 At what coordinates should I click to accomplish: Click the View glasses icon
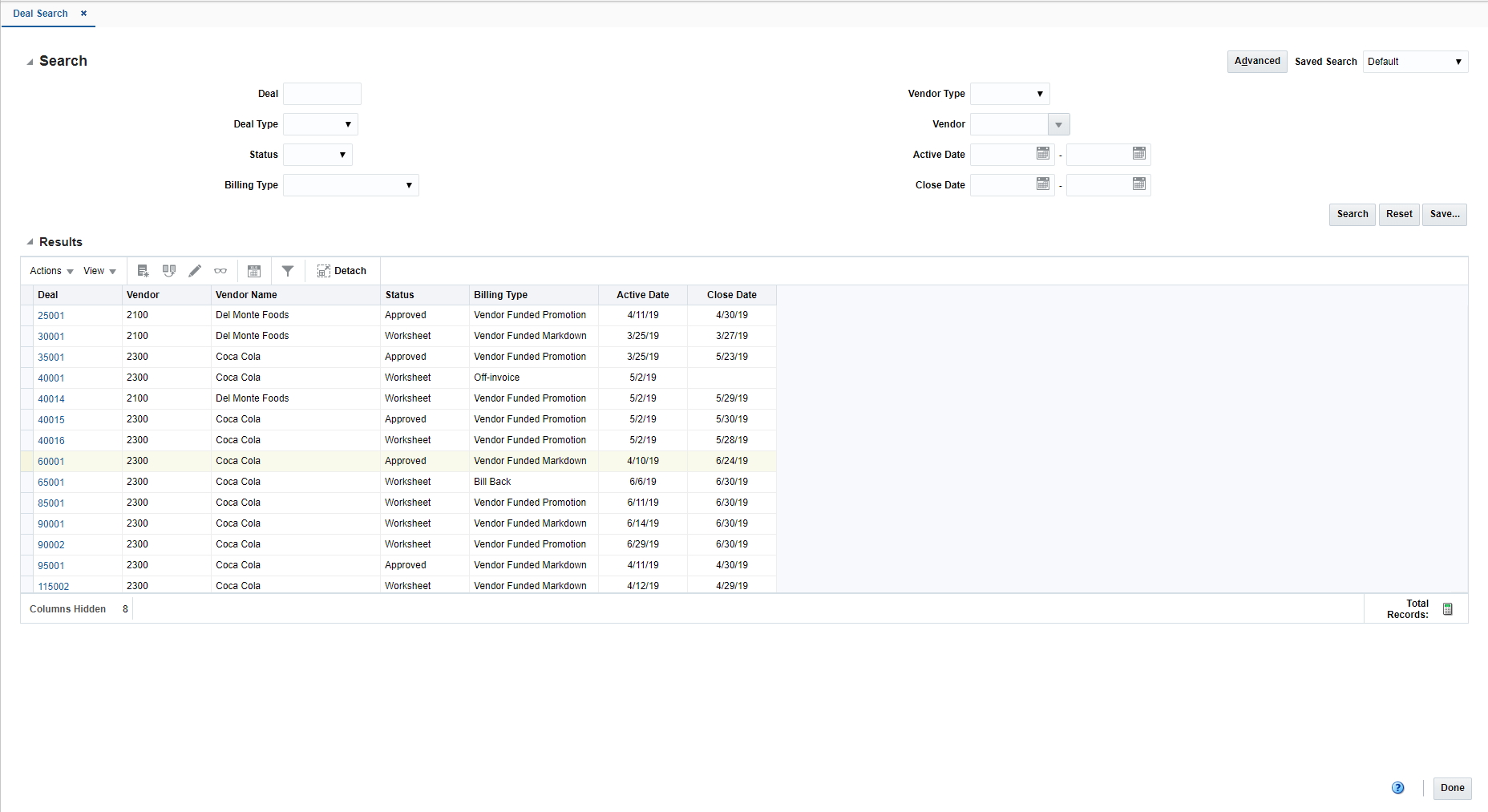[220, 271]
